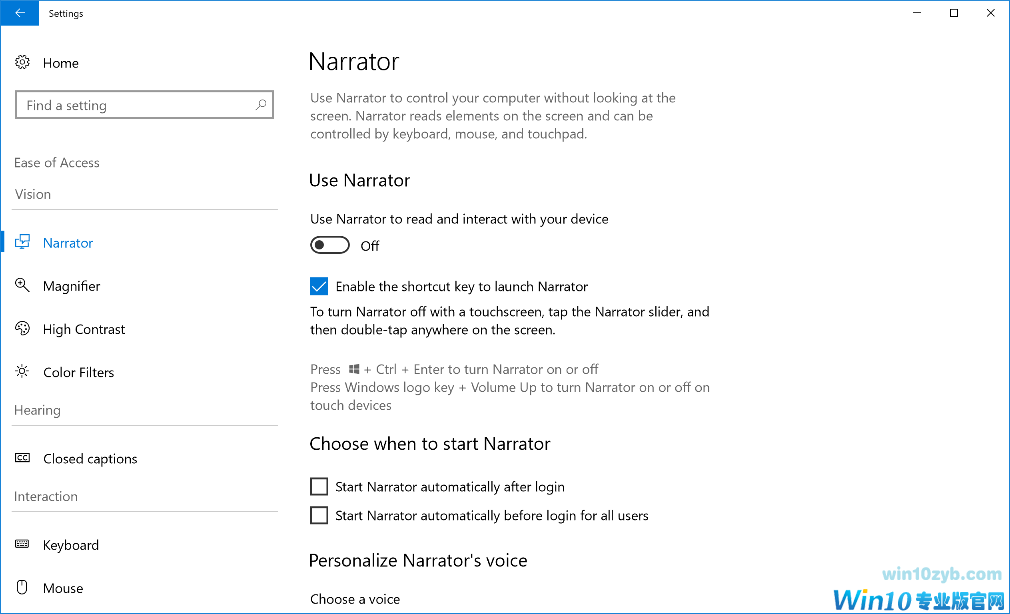Click the Keyboard icon in sidebar
The height and width of the screenshot is (614, 1010).
click(x=22, y=545)
